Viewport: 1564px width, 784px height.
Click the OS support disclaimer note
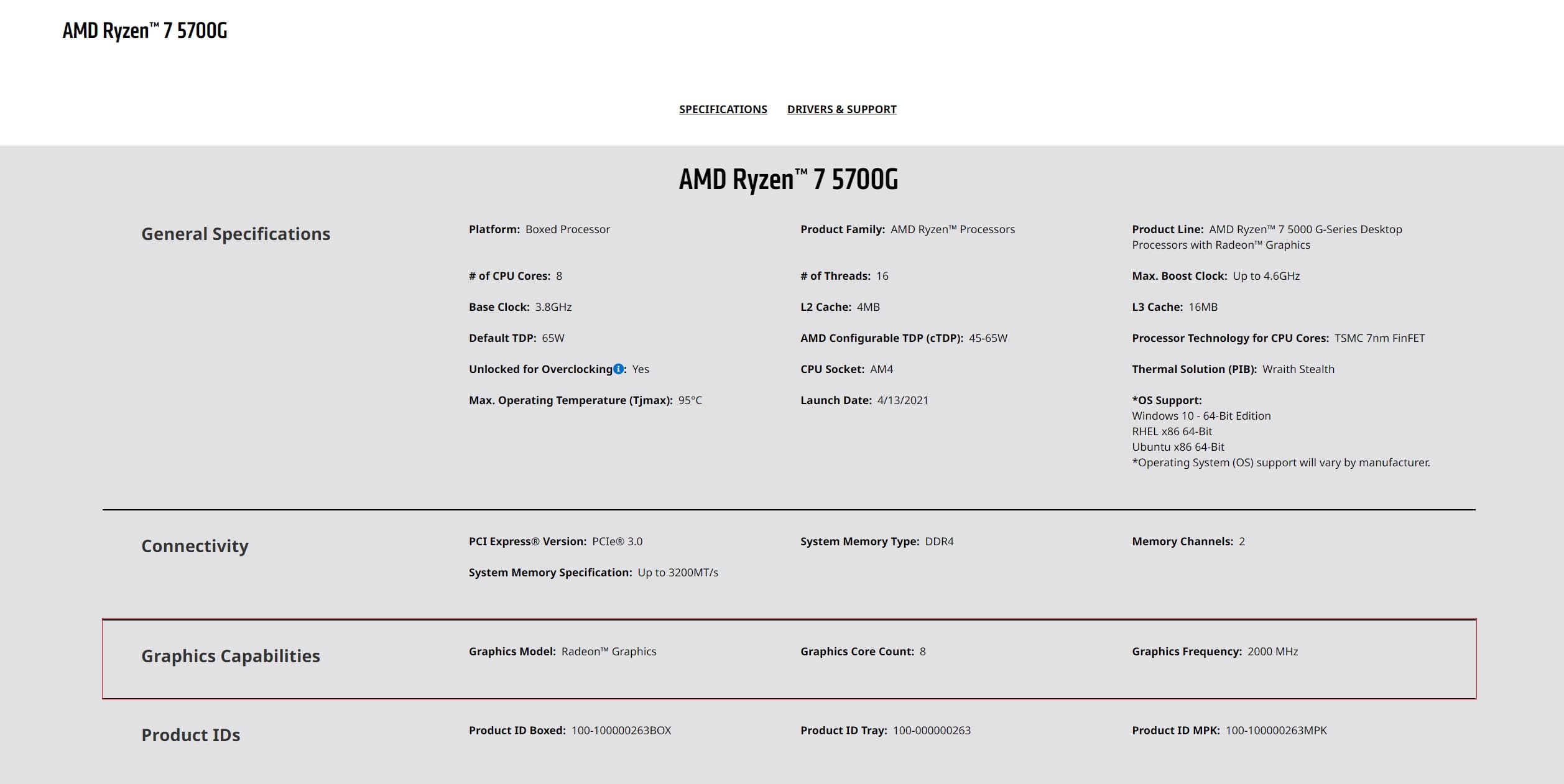point(1281,463)
